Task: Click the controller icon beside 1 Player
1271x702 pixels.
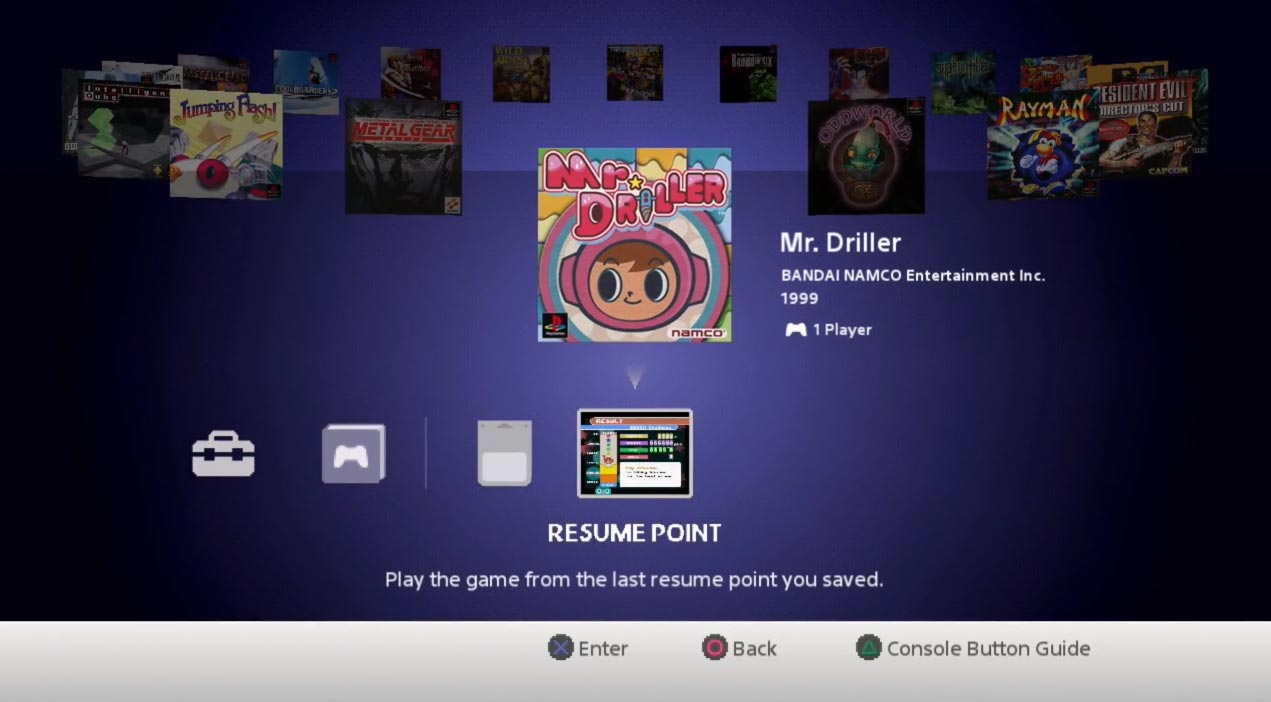Action: [795, 329]
